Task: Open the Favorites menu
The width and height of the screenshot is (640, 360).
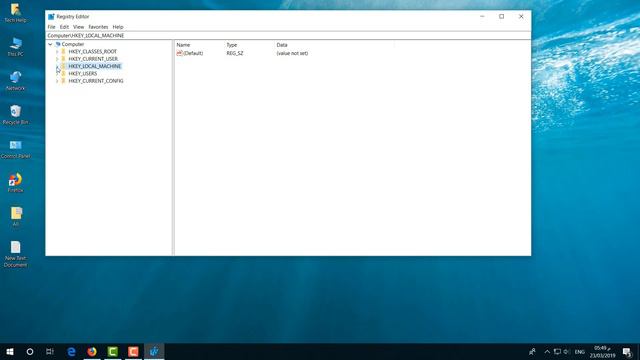Action: point(98,27)
